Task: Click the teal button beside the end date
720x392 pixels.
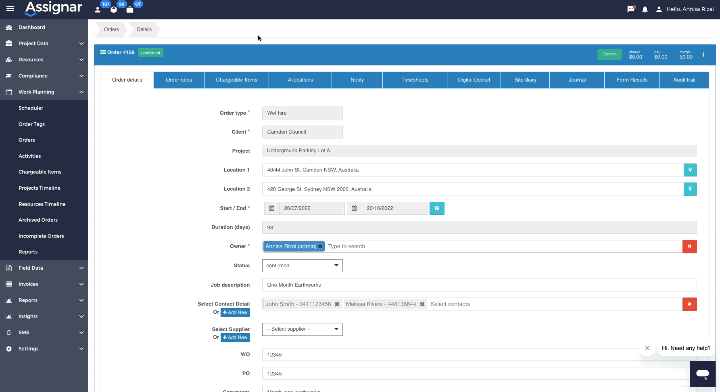Action: pos(437,208)
